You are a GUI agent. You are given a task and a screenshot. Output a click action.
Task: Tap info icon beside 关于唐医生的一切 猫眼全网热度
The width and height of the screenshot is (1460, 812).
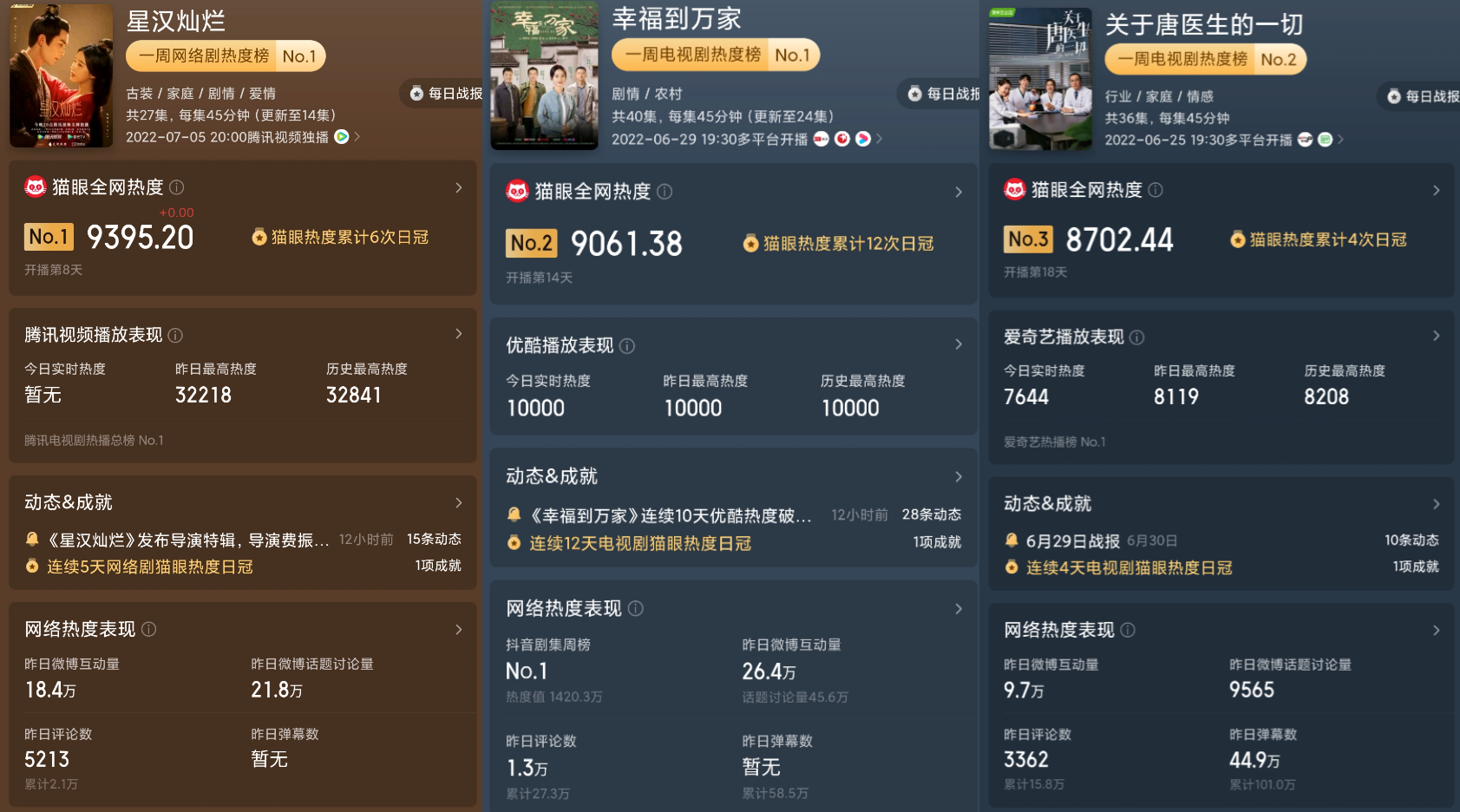point(1156,190)
